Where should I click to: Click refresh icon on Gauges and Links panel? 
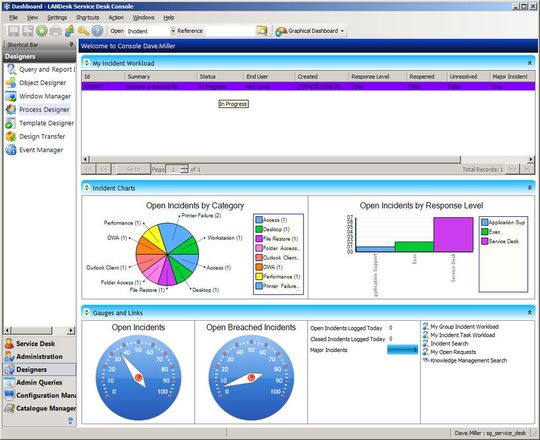pyautogui.click(x=86, y=313)
